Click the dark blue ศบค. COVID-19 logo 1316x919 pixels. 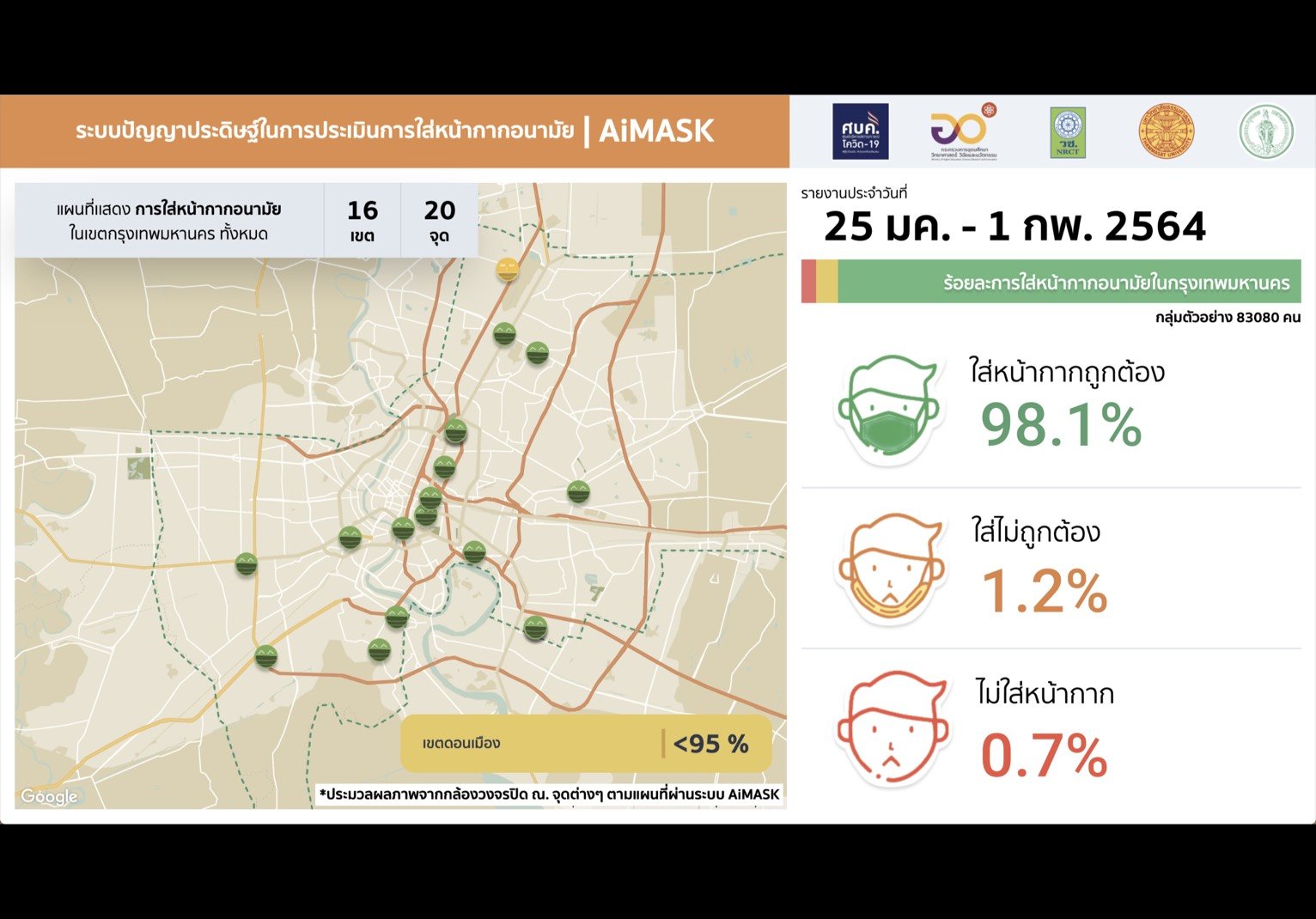click(860, 131)
